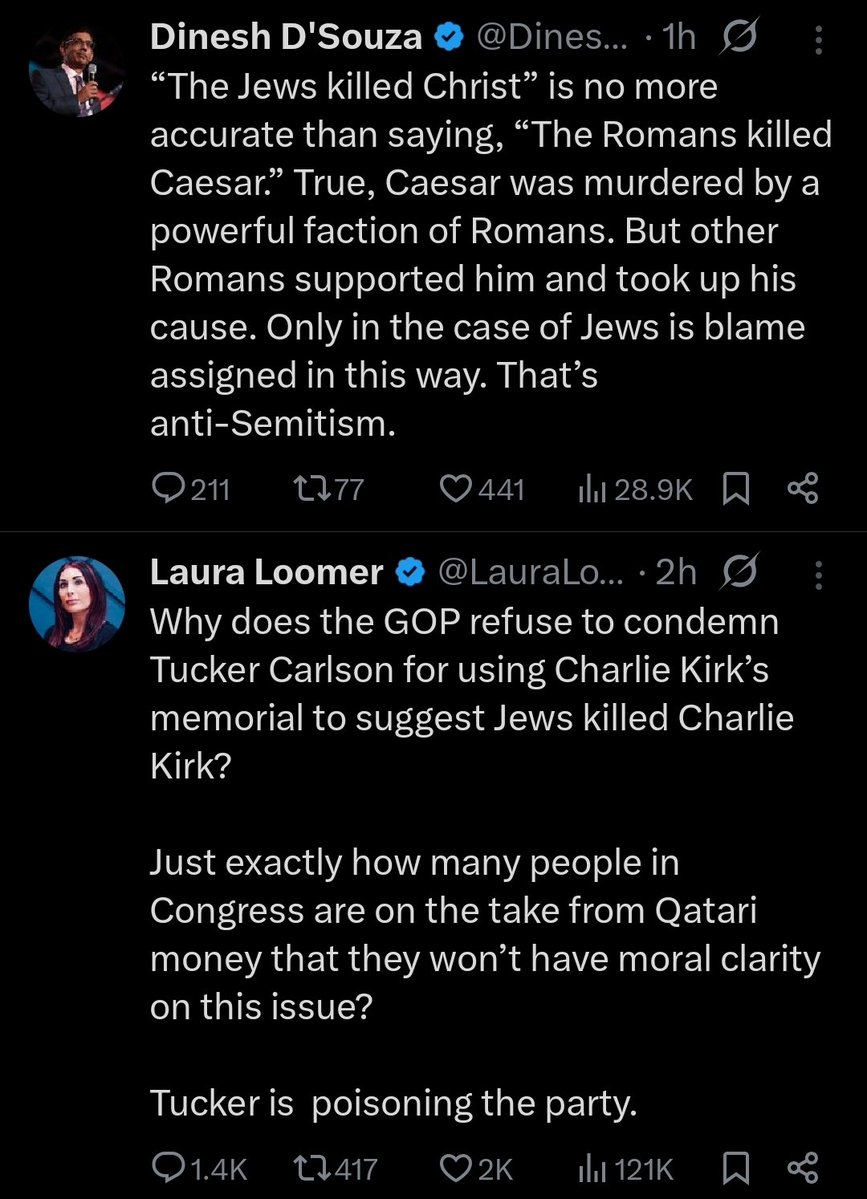This screenshot has width=867, height=1199.
Task: Visit Dinesh D'Souza's profile name link
Action: [286, 38]
